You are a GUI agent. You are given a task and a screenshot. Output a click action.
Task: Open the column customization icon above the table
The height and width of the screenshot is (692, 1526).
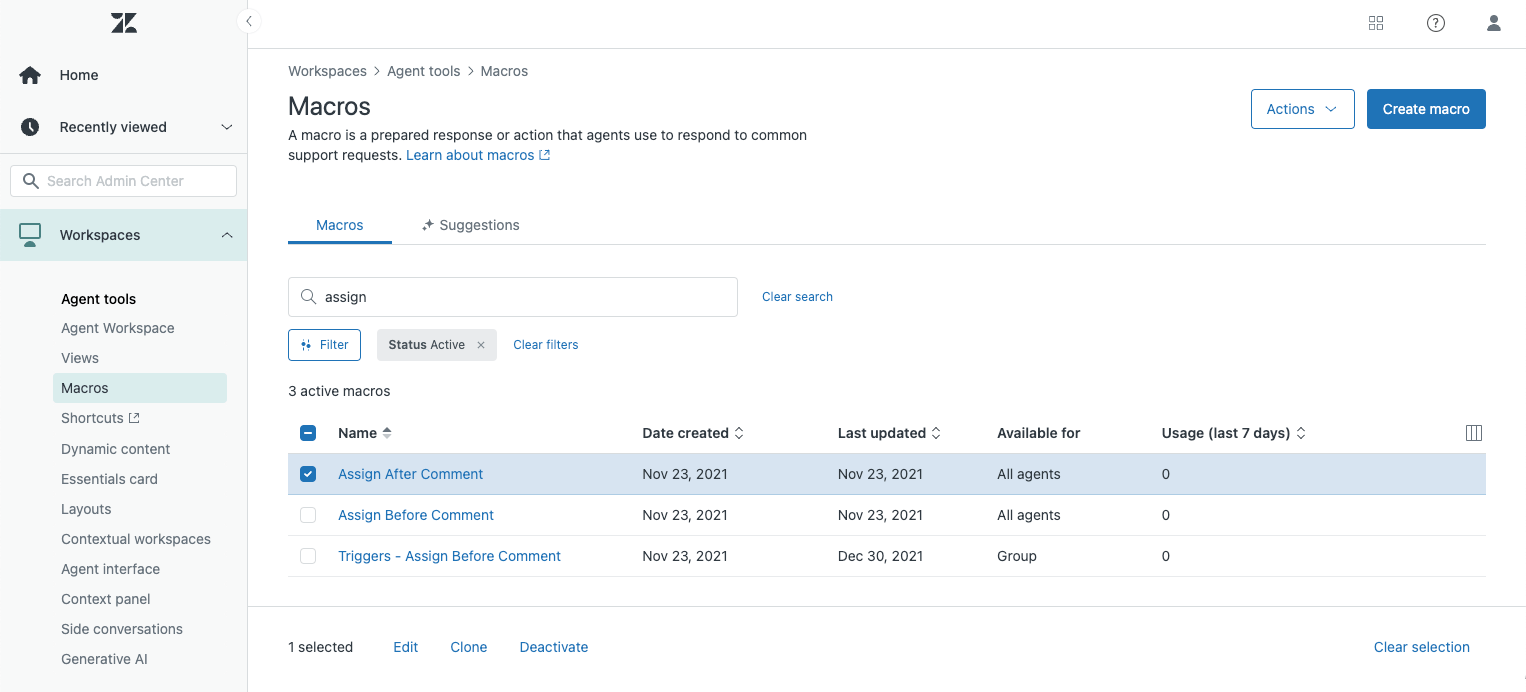[1474, 432]
